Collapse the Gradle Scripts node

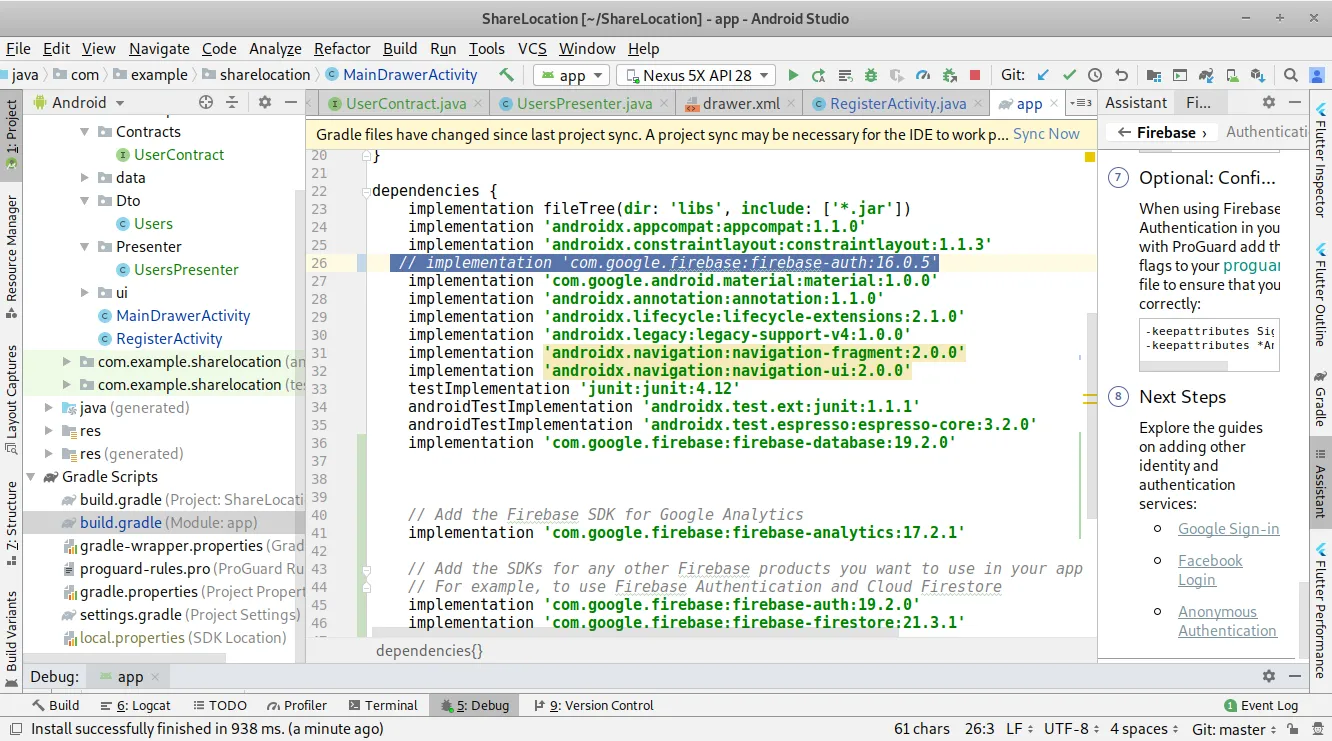31,477
